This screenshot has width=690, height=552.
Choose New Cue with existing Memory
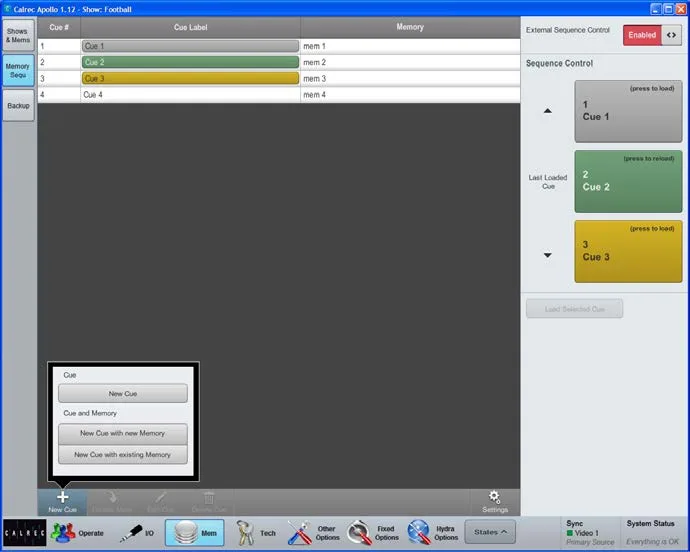click(x=123, y=454)
